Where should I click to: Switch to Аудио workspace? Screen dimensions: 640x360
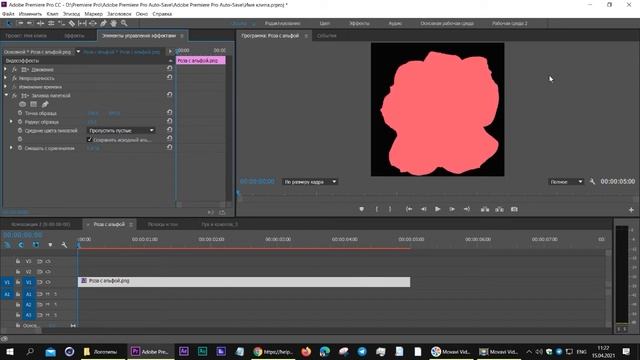point(395,24)
